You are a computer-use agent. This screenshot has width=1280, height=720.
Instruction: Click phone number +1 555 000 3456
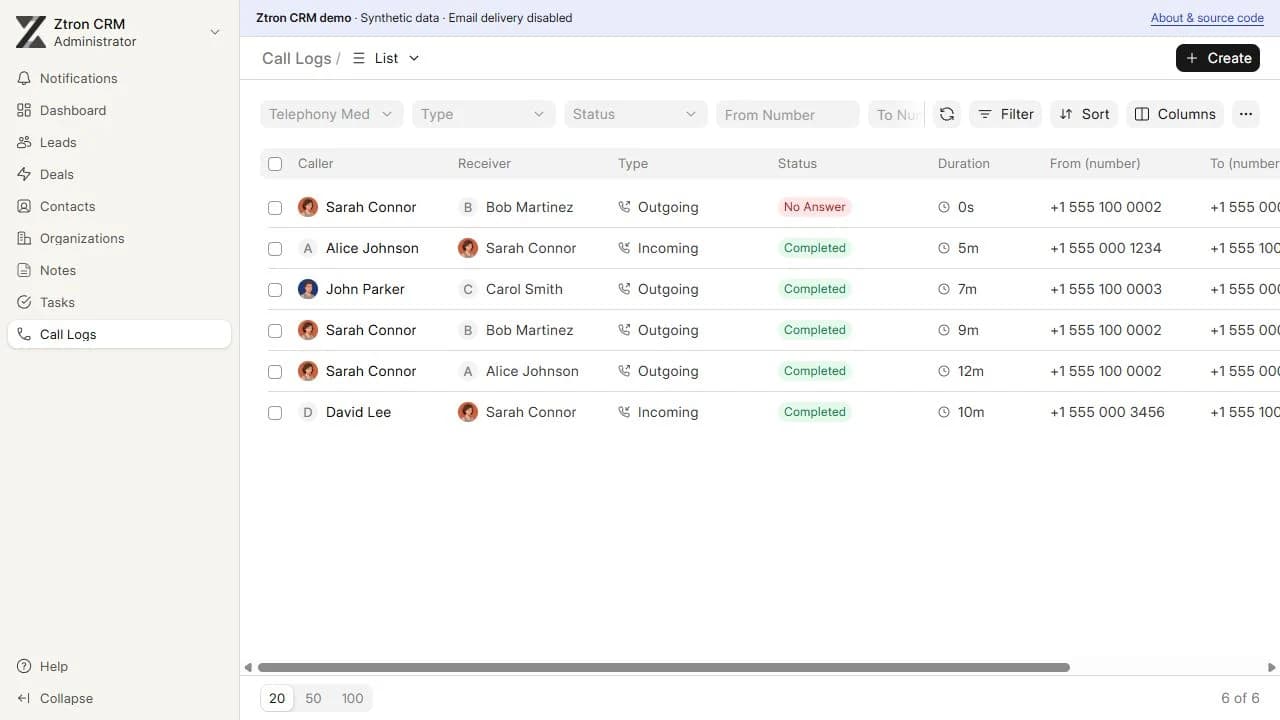click(1107, 412)
